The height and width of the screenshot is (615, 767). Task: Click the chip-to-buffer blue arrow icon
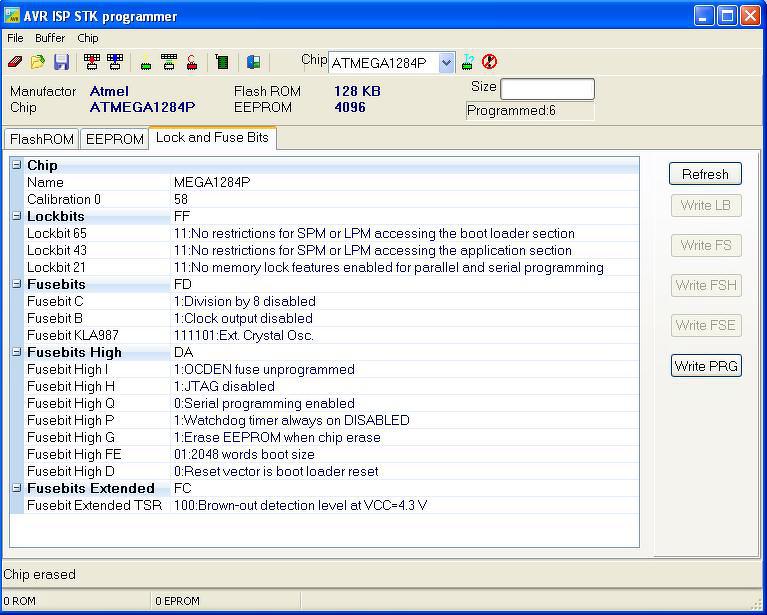click(115, 62)
